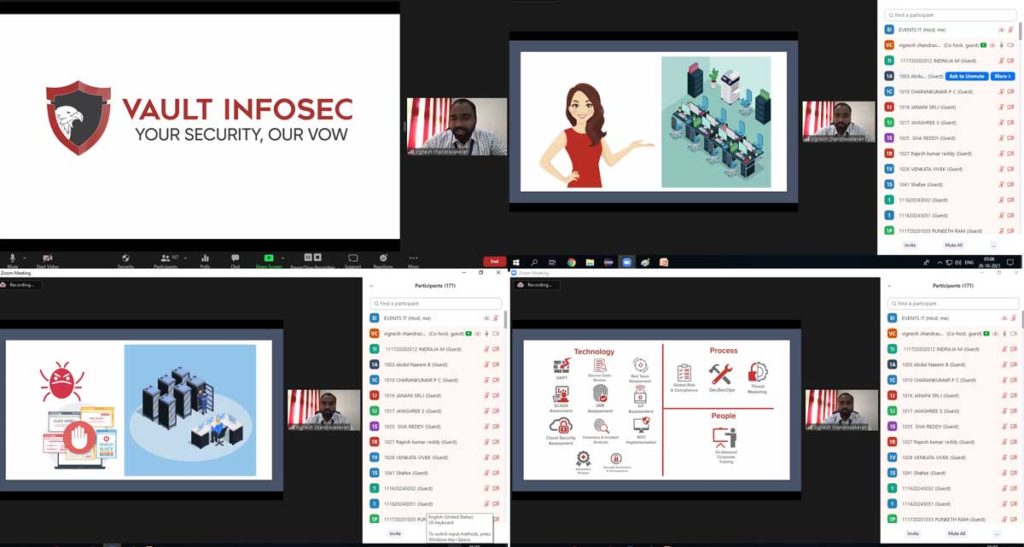
Task: Click Recording indicator in Technology-Process slide window
Action: [537, 285]
